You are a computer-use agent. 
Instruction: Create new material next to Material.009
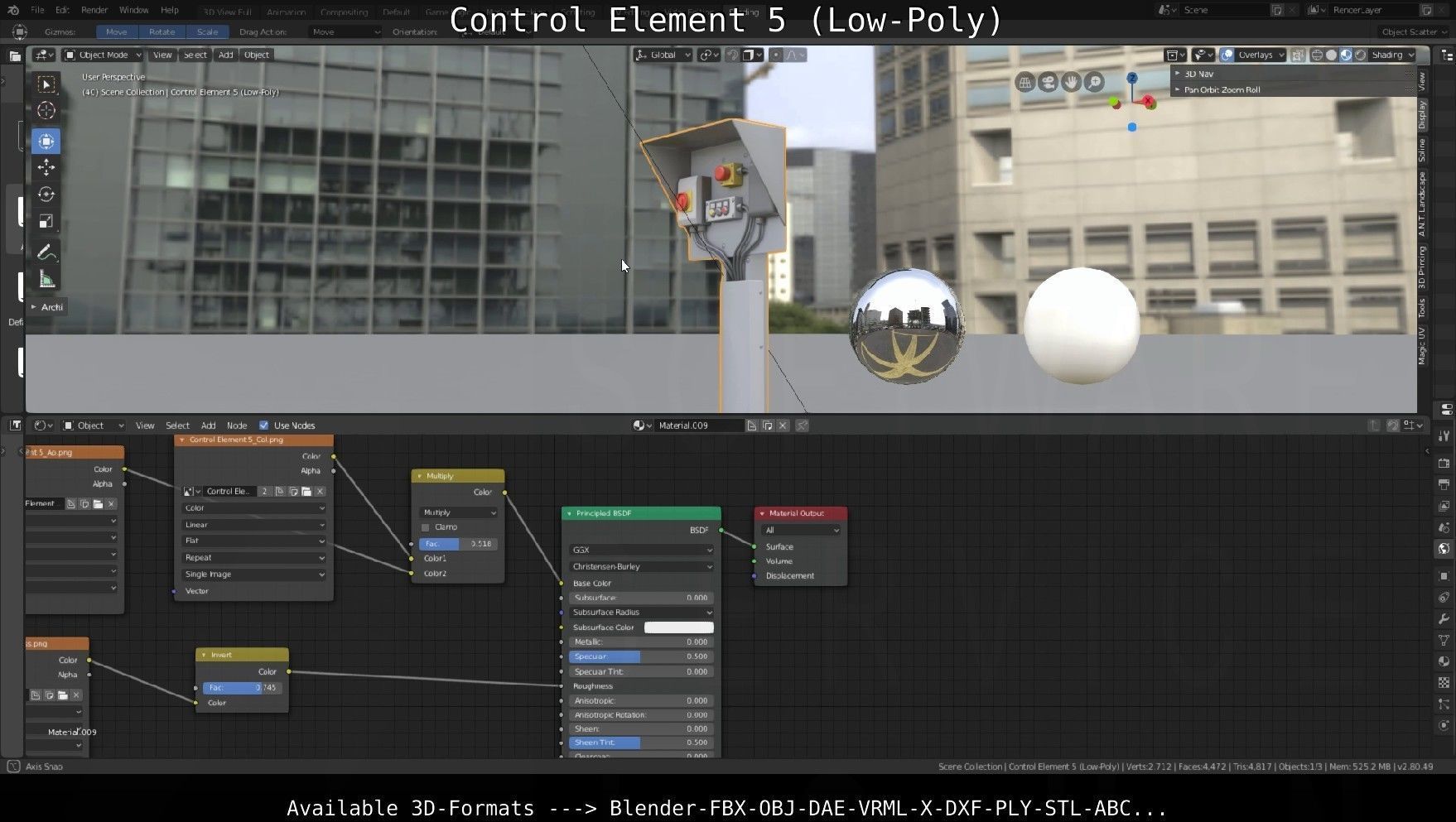coord(767,425)
